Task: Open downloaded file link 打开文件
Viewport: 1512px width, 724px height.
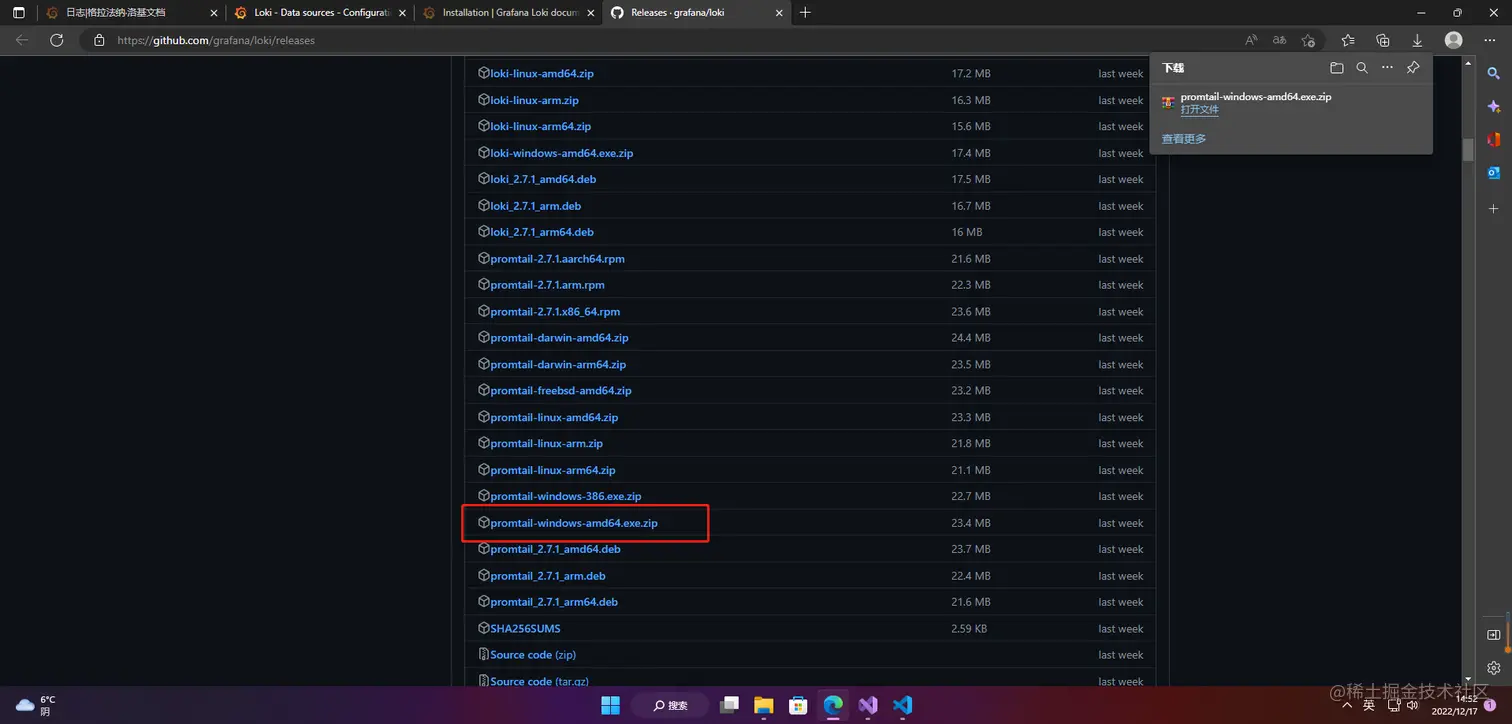Action: coord(1199,109)
